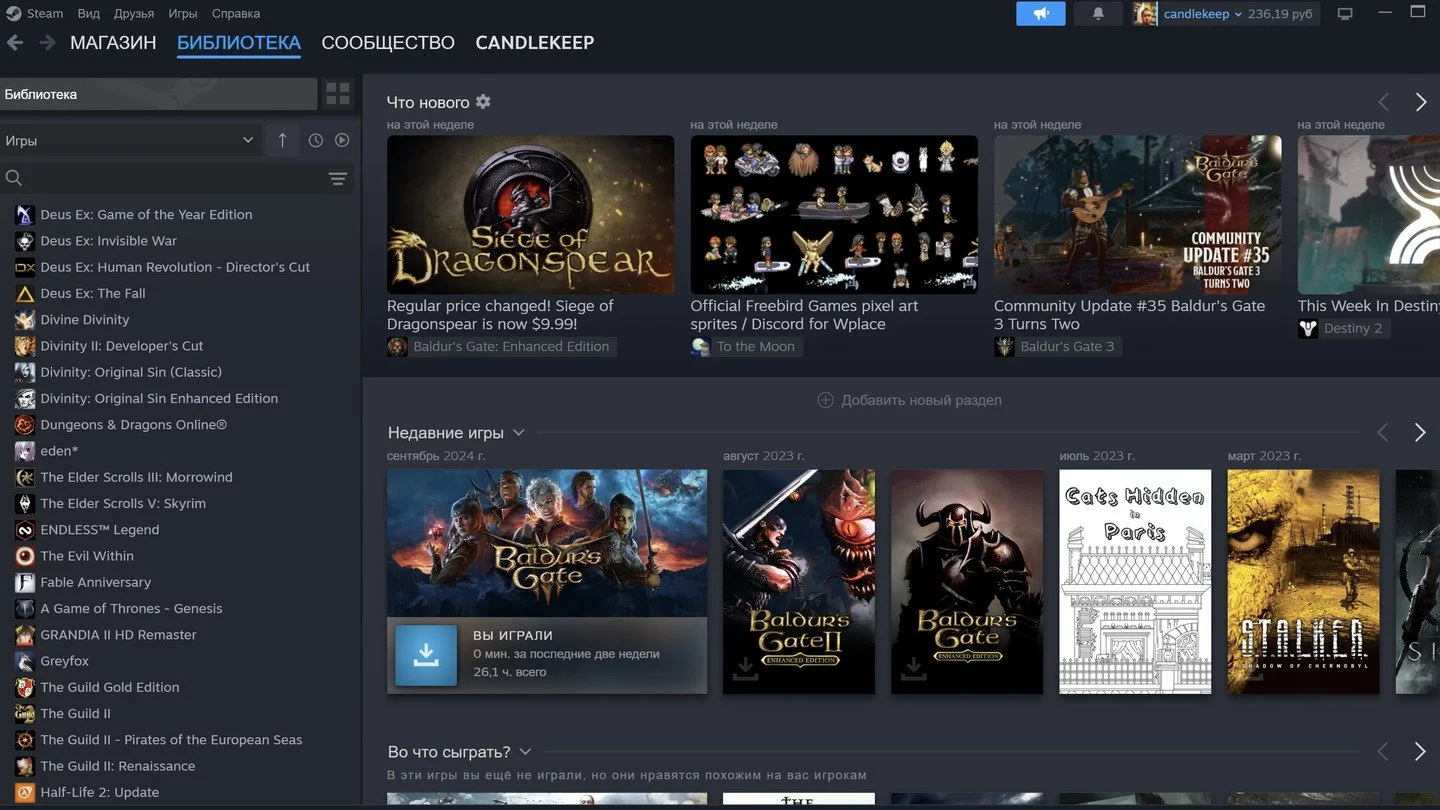Image resolution: width=1440 pixels, height=810 pixels.
Task: Click download icon on Baldur's Gate II card
Action: pos(745,668)
